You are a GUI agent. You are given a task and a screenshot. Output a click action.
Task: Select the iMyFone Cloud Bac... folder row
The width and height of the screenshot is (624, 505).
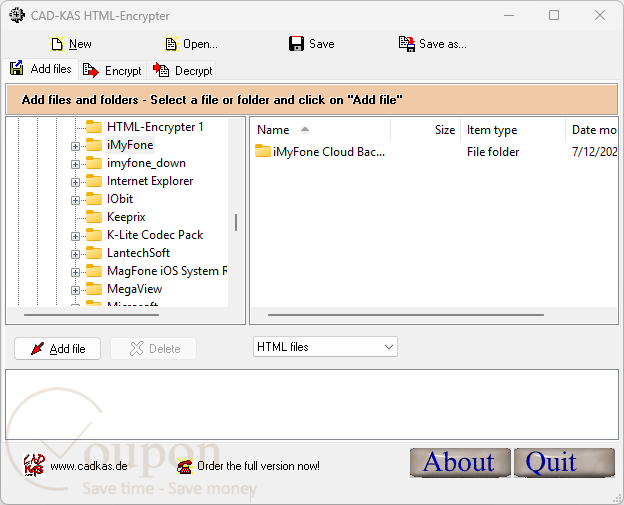pos(435,152)
